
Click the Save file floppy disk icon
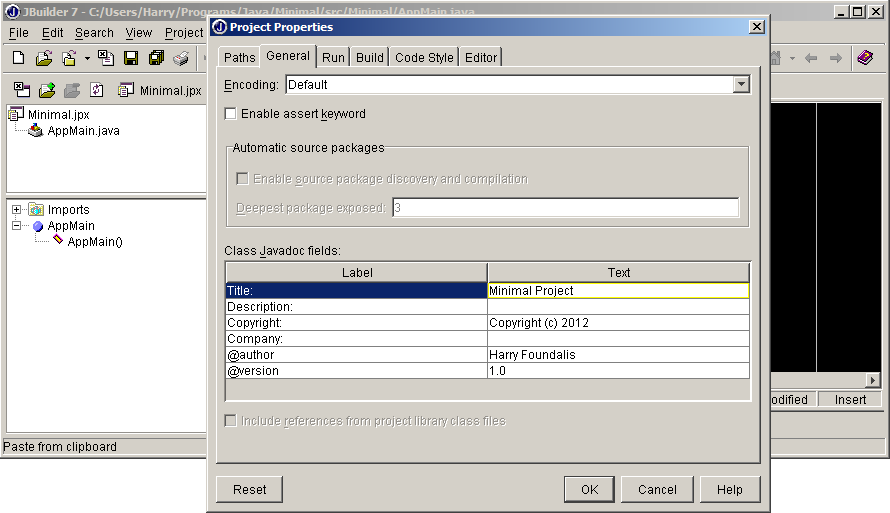coord(131,58)
